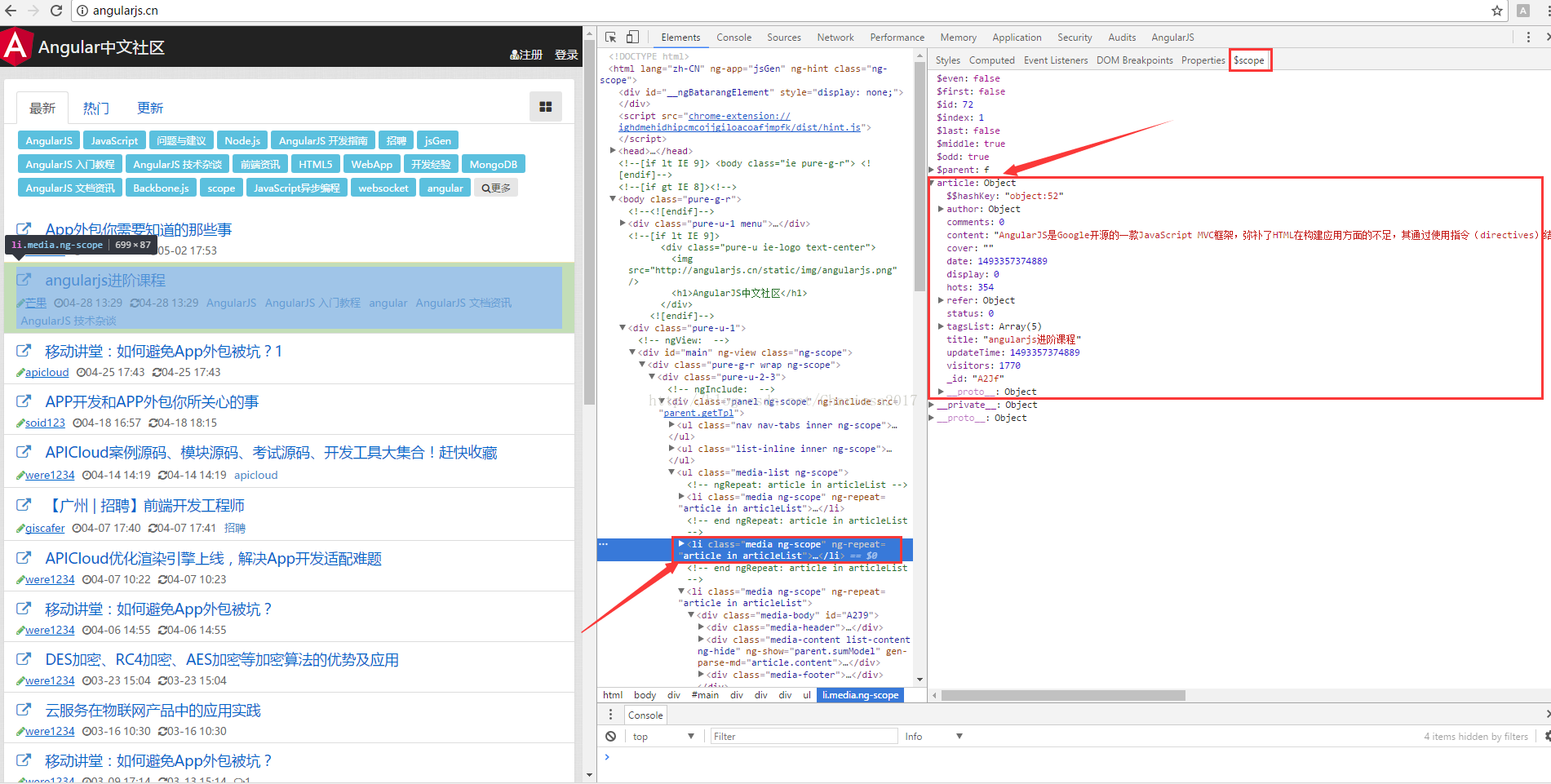Click the 注册 register link

point(526,55)
